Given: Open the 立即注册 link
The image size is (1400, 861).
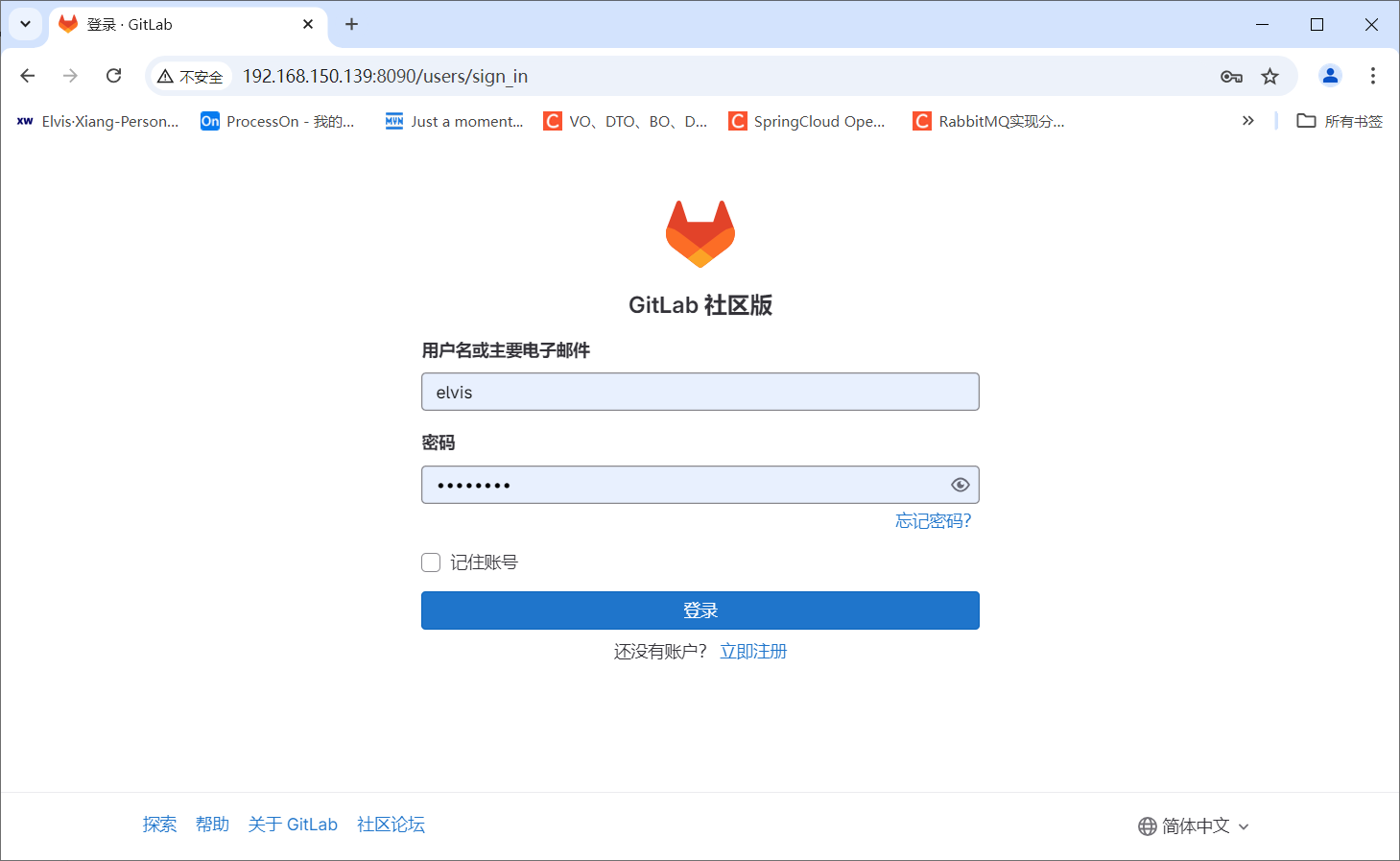Looking at the screenshot, I should 753,652.
